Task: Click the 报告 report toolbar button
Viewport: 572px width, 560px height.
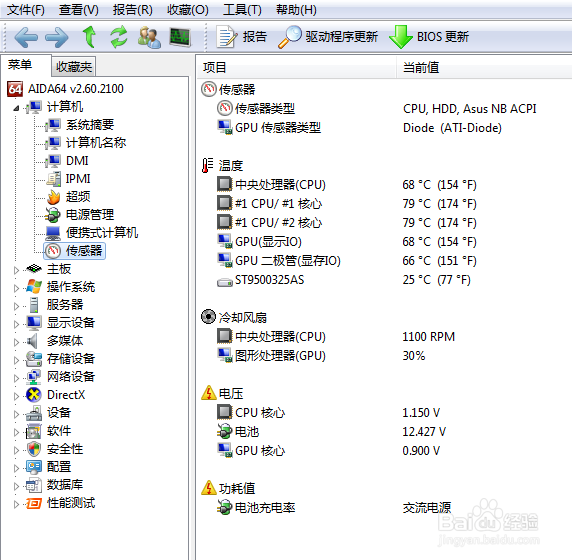Action: (x=242, y=37)
